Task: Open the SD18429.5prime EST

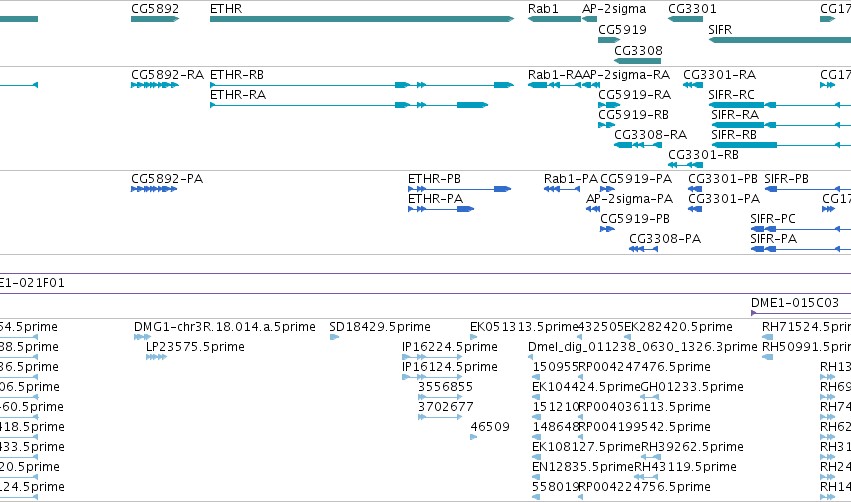Action: click(334, 337)
